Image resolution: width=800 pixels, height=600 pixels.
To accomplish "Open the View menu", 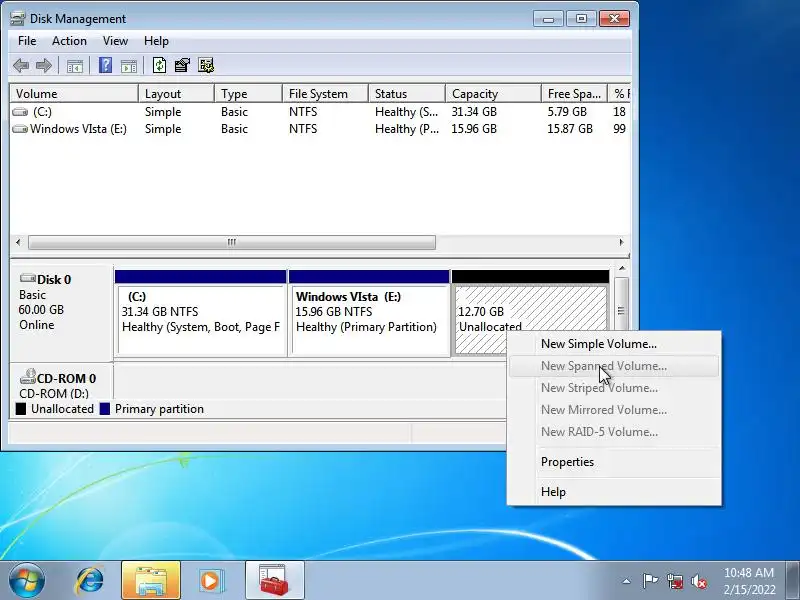I will 115,41.
